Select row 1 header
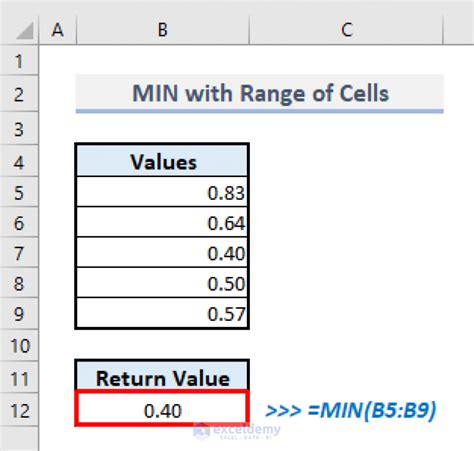Viewport: 474px width, 451px height. pyautogui.click(x=19, y=61)
